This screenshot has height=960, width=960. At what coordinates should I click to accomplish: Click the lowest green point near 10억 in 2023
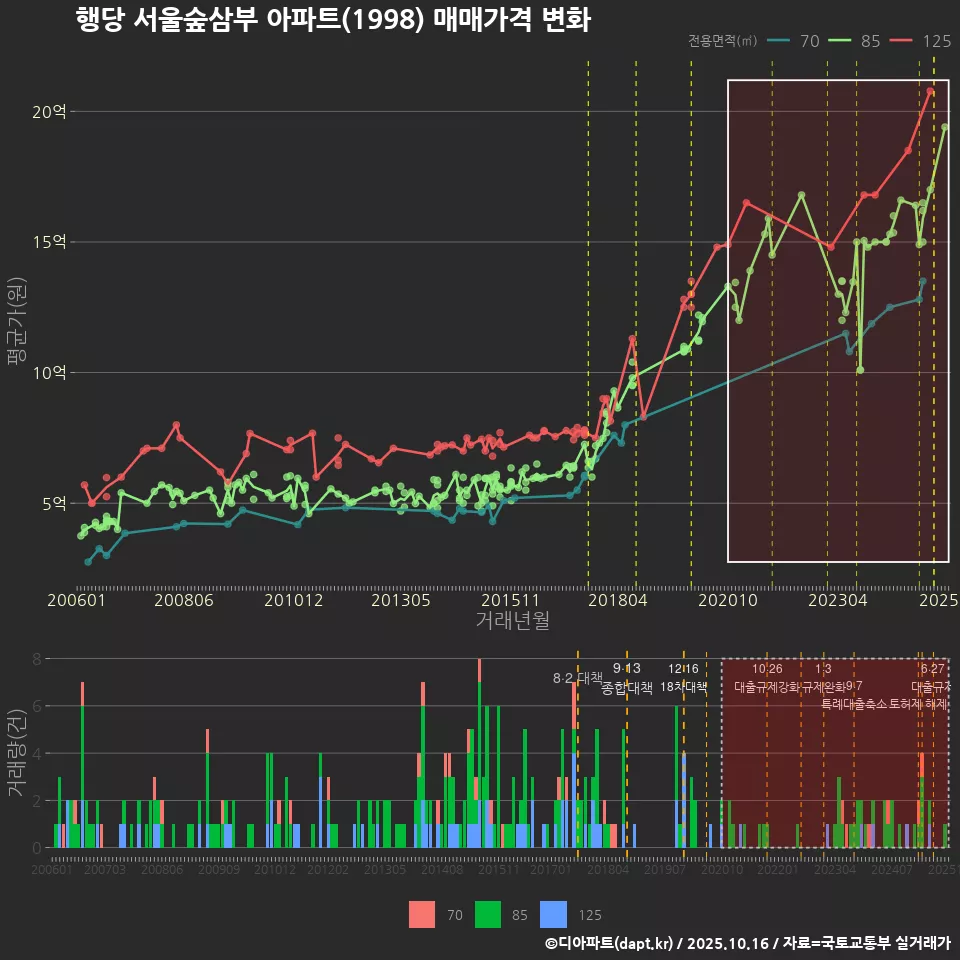tap(860, 370)
